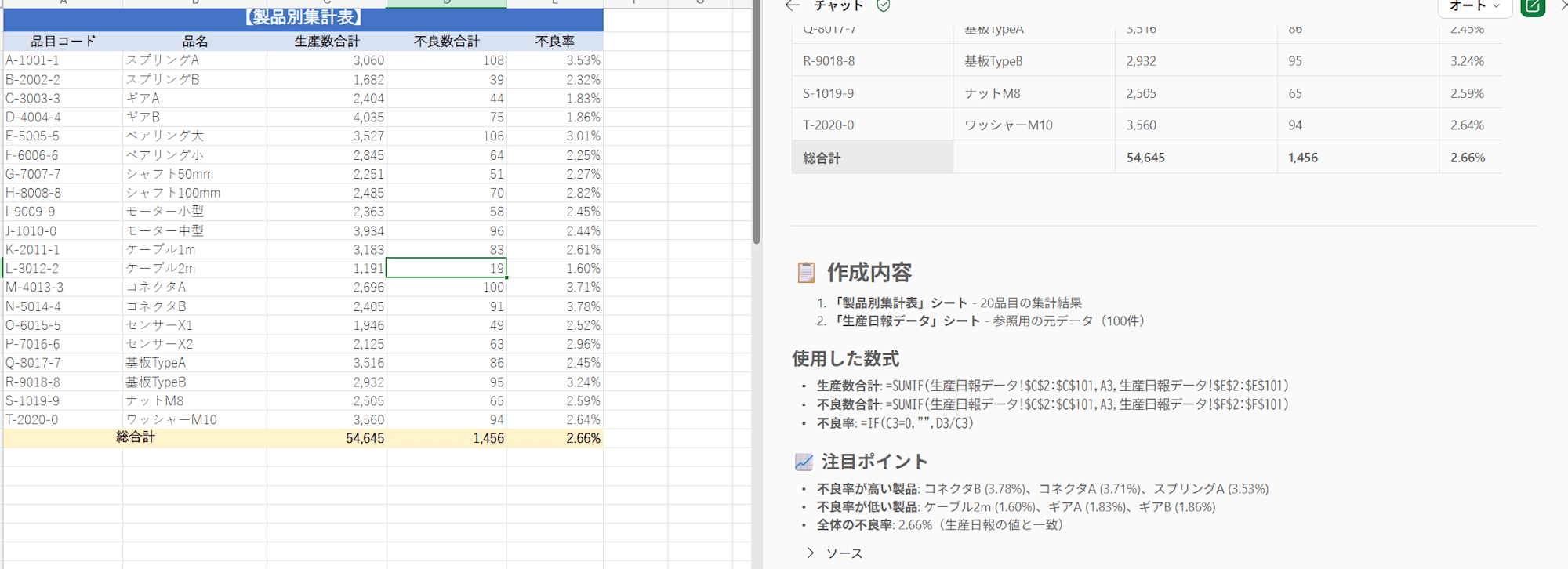1568x569 pixels.
Task: Open the オート mode dropdown
Action: click(1474, 6)
